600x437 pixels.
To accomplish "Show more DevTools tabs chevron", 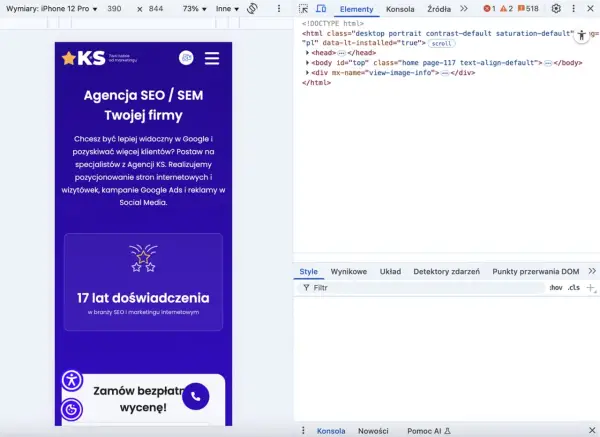I will point(464,8).
